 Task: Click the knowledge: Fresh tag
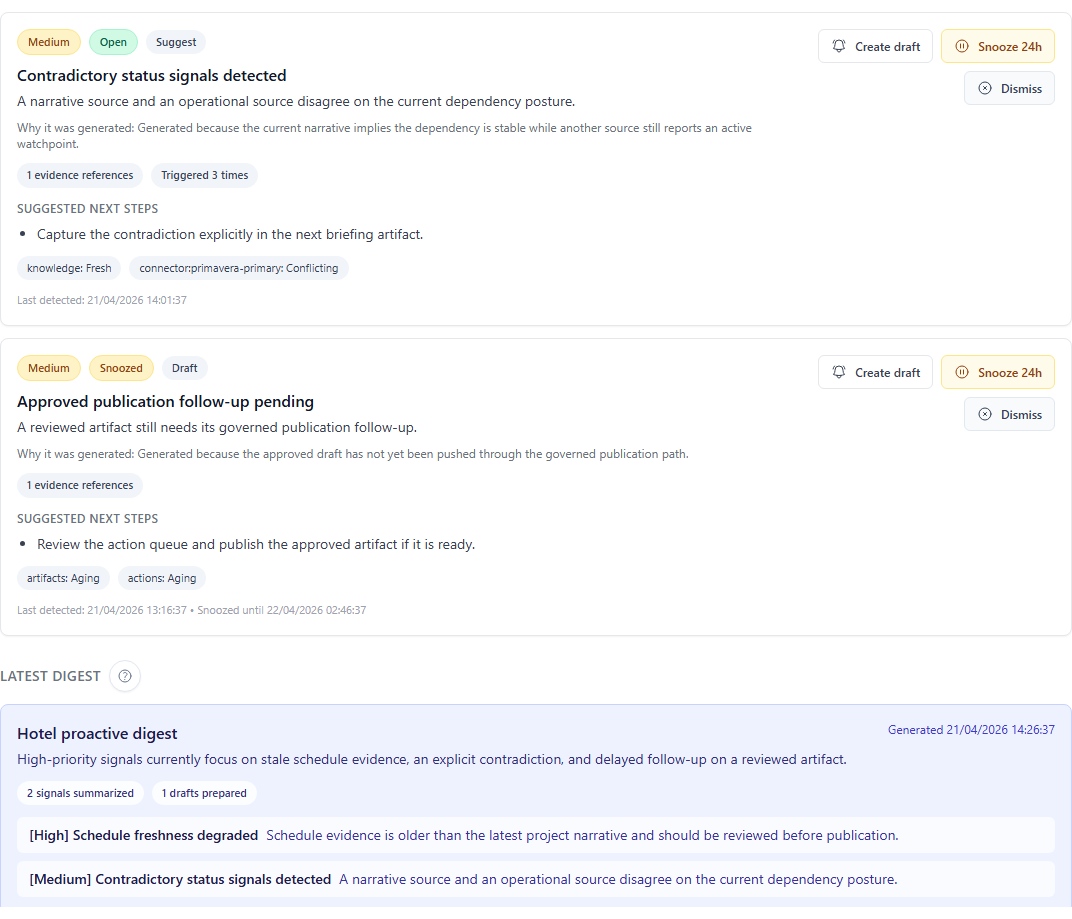pyautogui.click(x=69, y=268)
